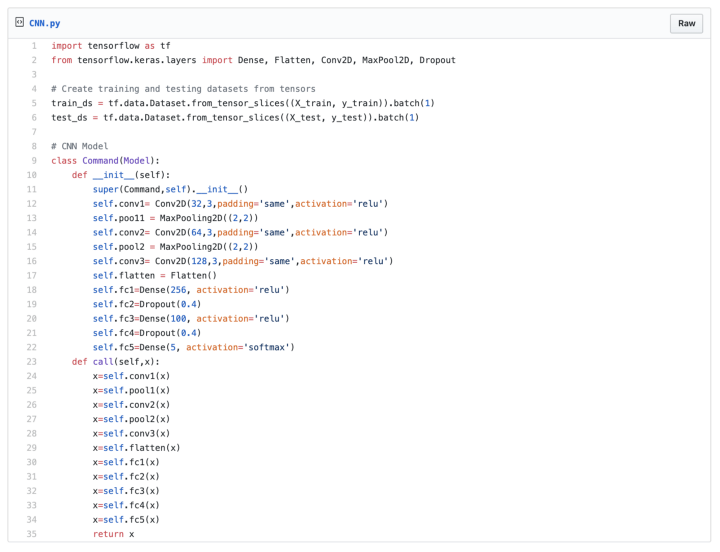The width and height of the screenshot is (720, 552).
Task: Click the test_ds assignment line
Action: (x=235, y=118)
